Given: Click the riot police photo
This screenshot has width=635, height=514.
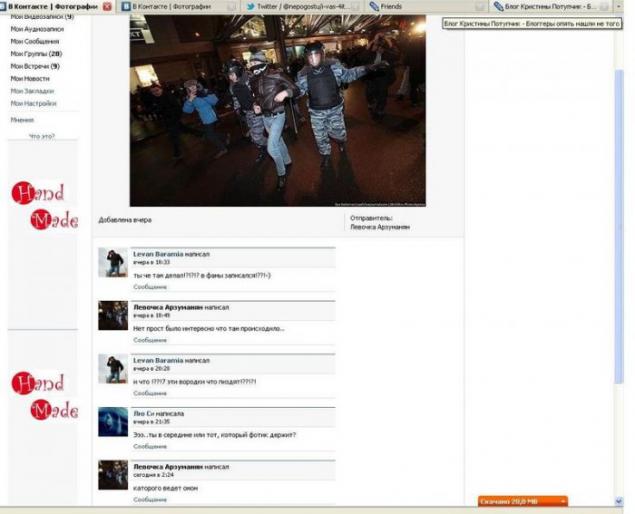Looking at the screenshot, I should point(277,111).
